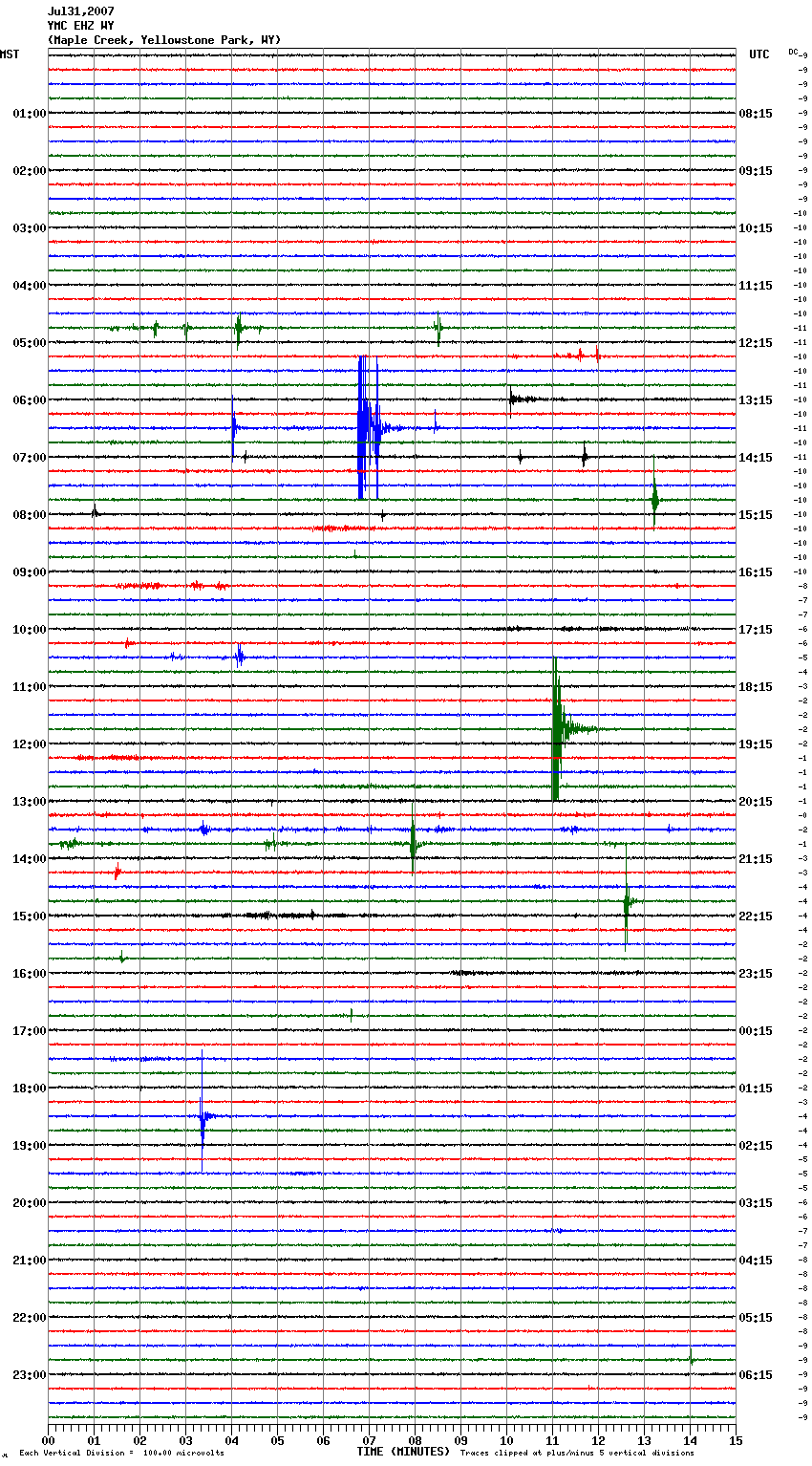812x1466 pixels.
Task: Click the 18:15 UTC time label
Action: coord(756,687)
